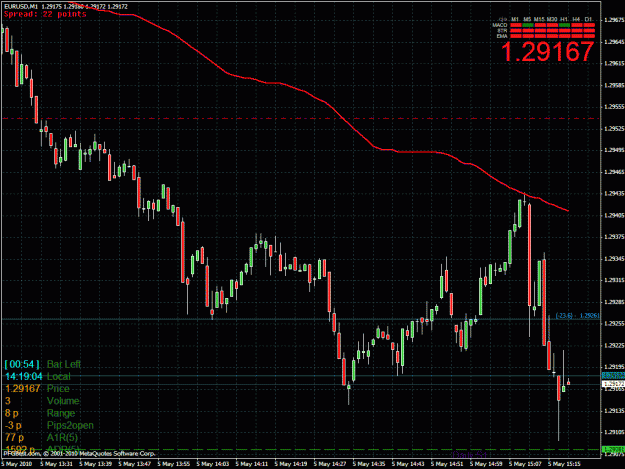
Task: Click the 1.29675 price axis label
Action: point(614,20)
